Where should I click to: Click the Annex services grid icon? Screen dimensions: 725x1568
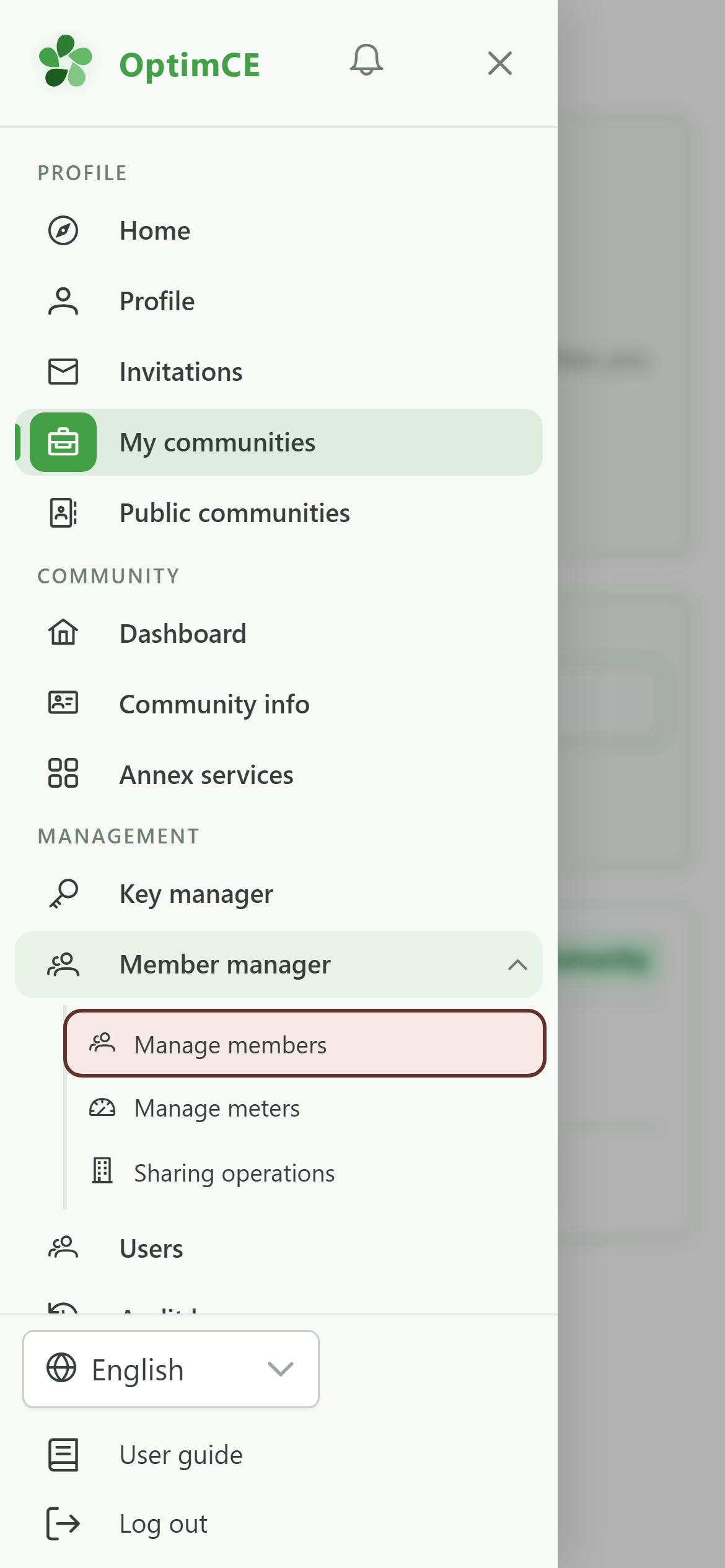click(63, 773)
